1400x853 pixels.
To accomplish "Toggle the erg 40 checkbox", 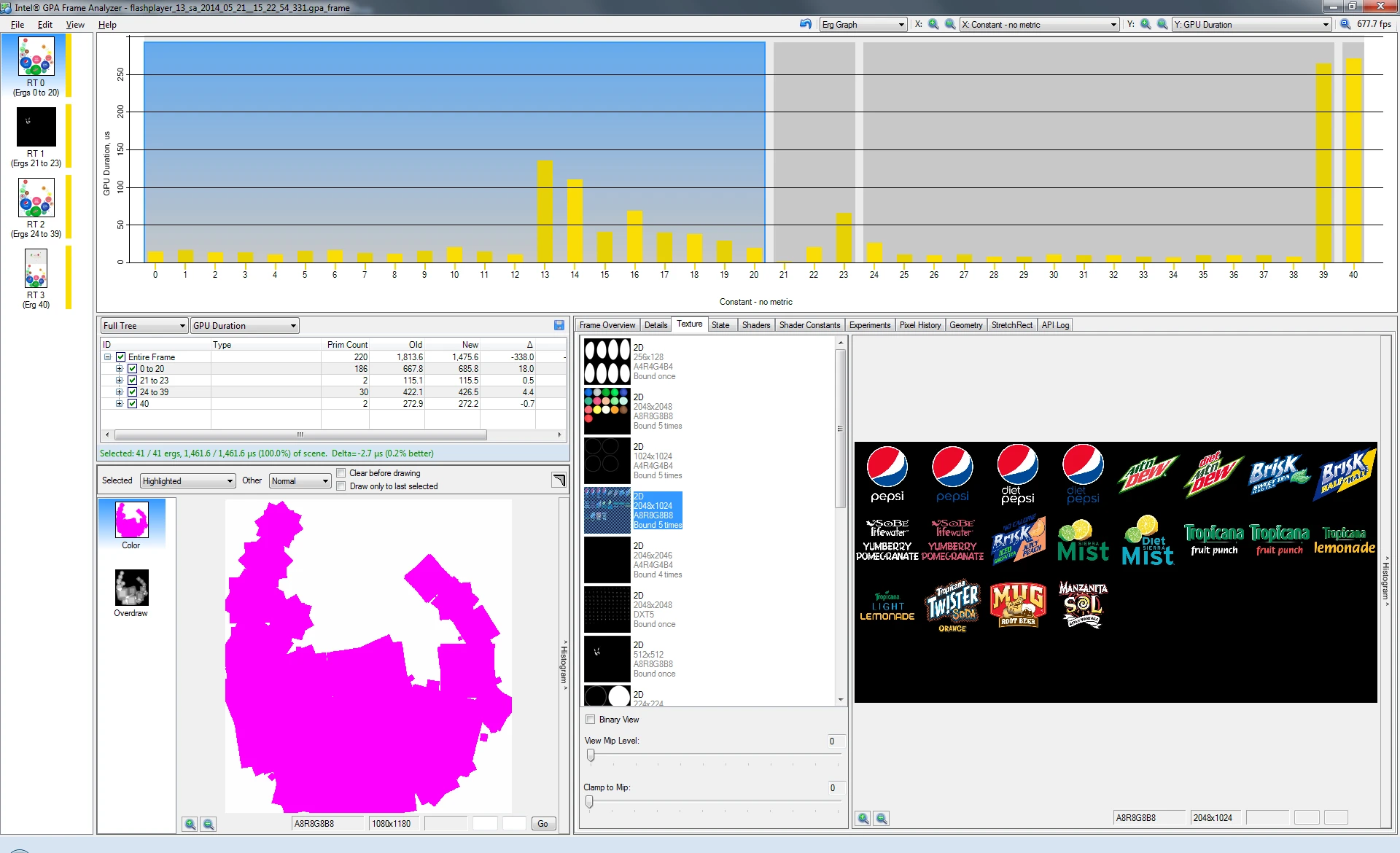I will [x=133, y=404].
